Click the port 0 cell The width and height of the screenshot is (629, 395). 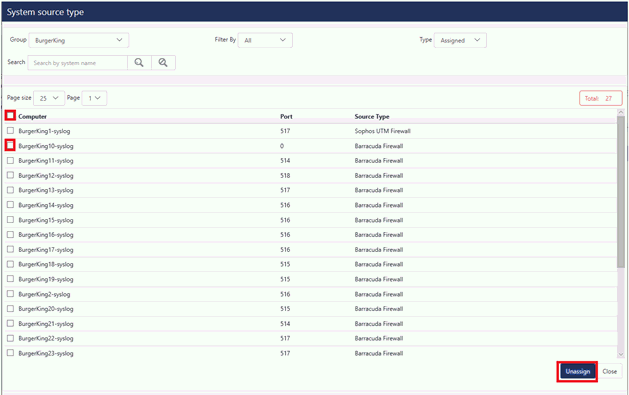tap(282, 146)
